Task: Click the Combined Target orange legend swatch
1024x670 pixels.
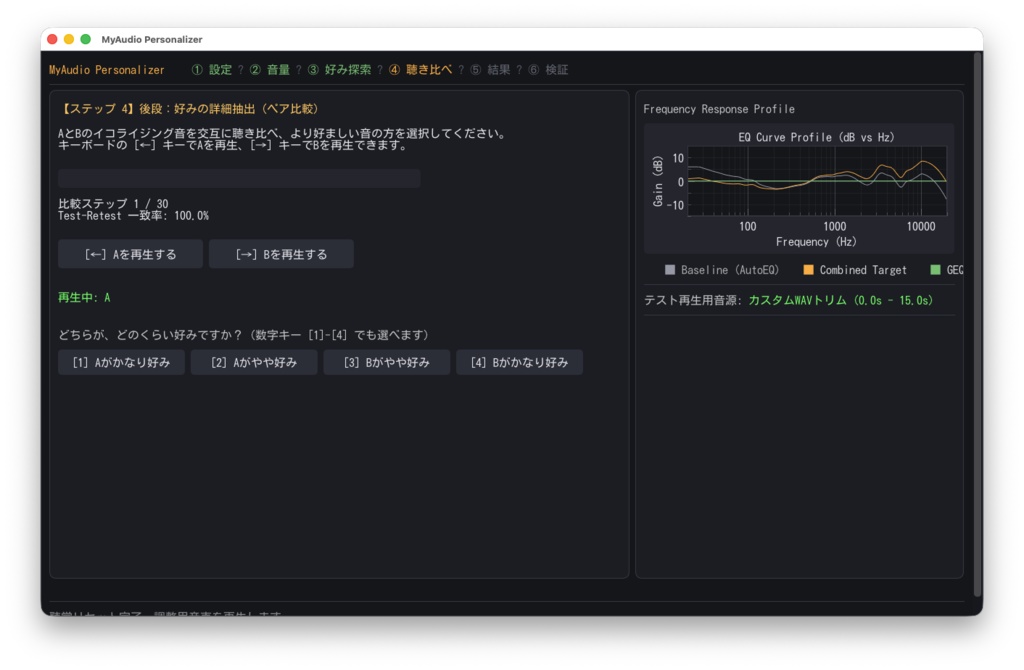Action: point(808,270)
